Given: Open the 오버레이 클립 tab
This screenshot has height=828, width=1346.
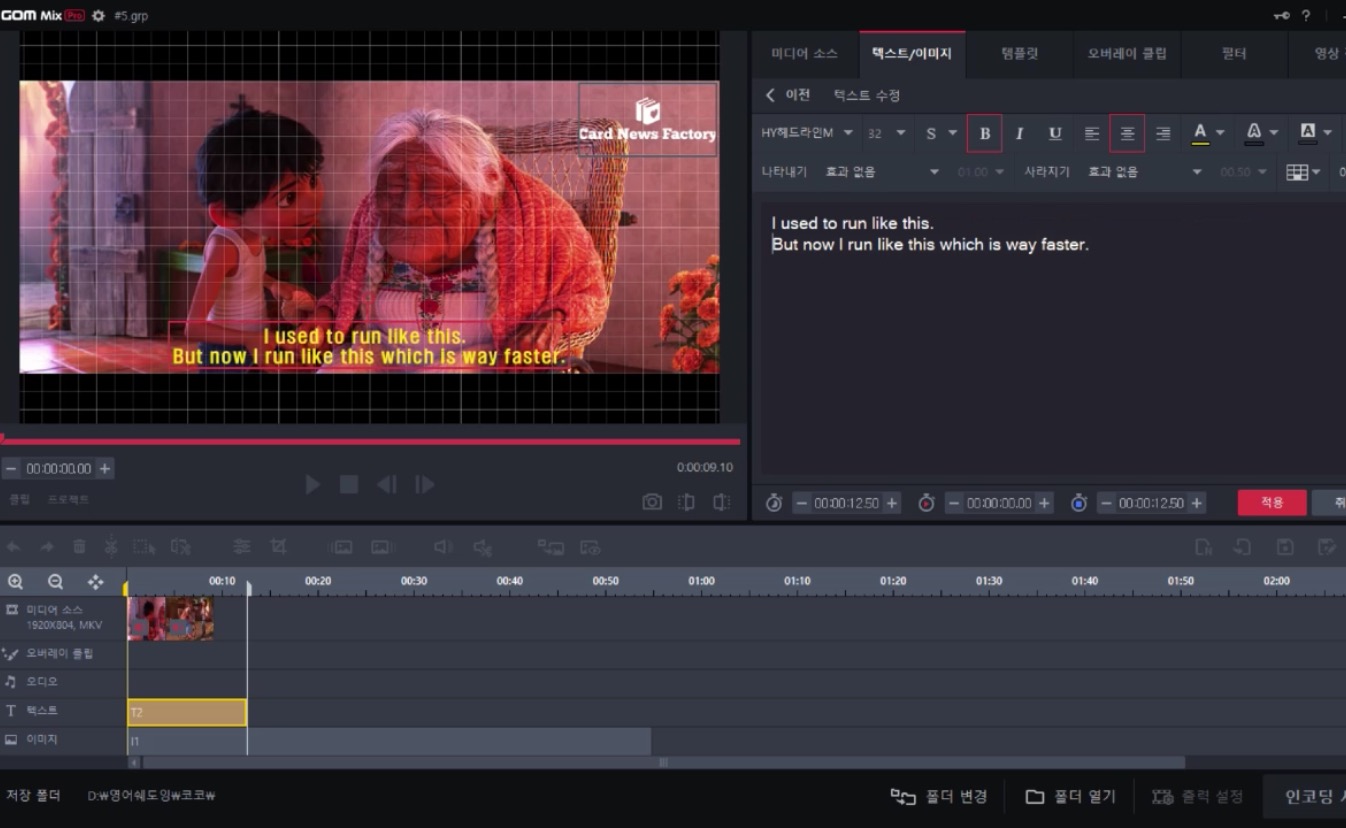Looking at the screenshot, I should tap(1127, 53).
